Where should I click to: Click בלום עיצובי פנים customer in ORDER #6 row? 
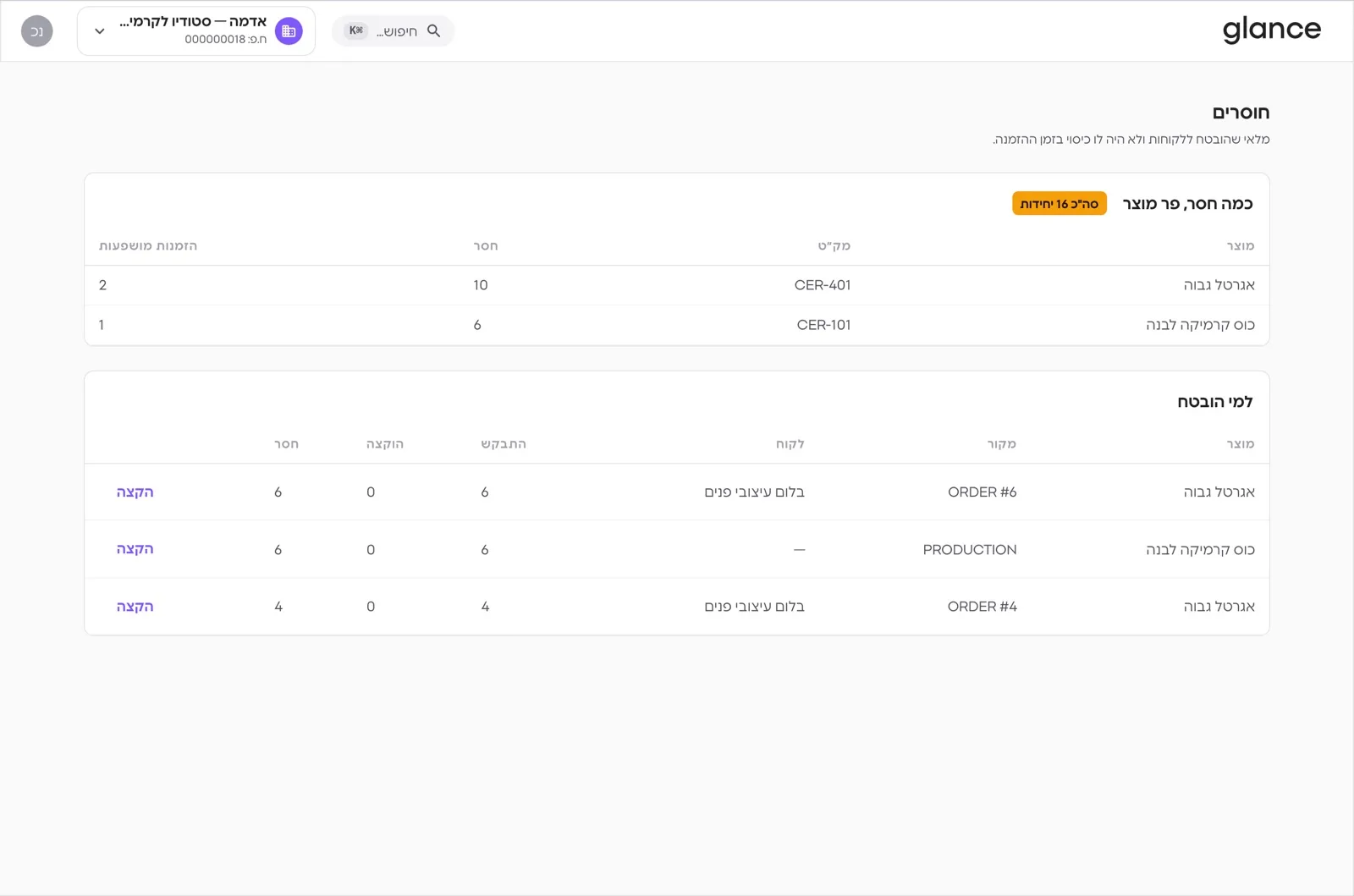(754, 492)
